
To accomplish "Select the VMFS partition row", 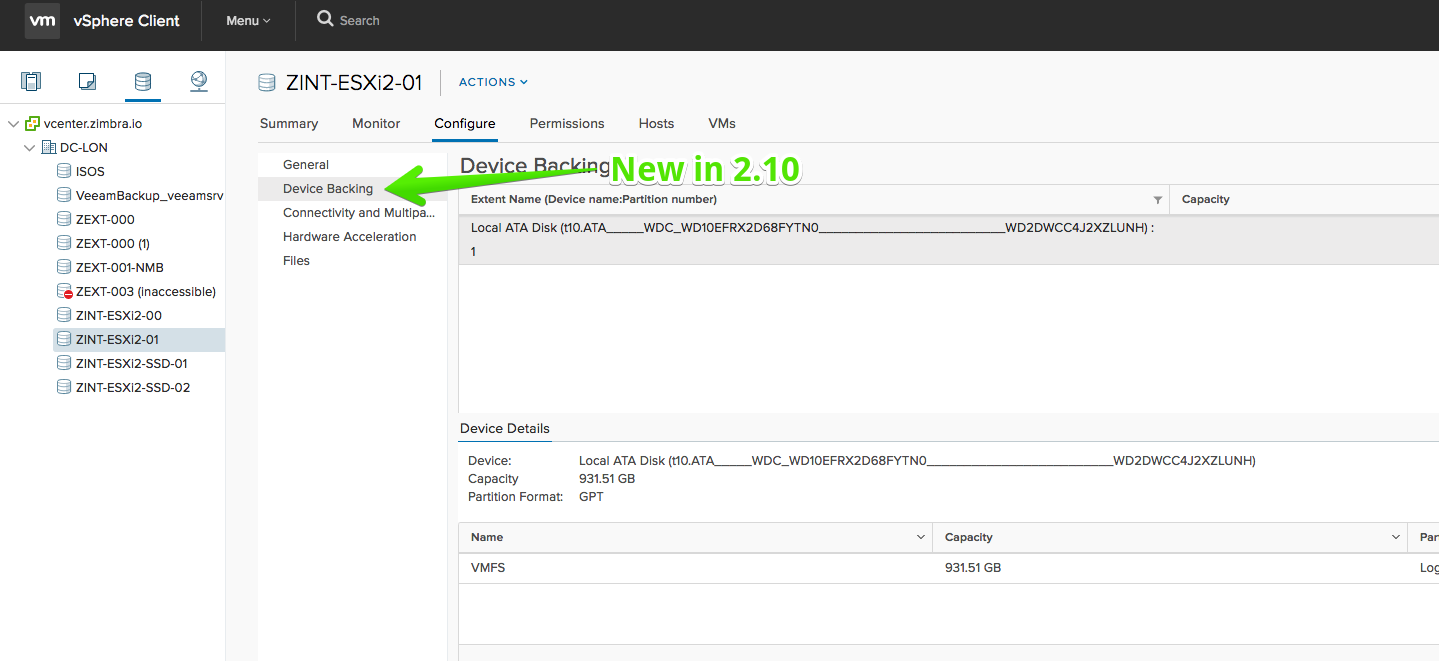I will point(948,568).
